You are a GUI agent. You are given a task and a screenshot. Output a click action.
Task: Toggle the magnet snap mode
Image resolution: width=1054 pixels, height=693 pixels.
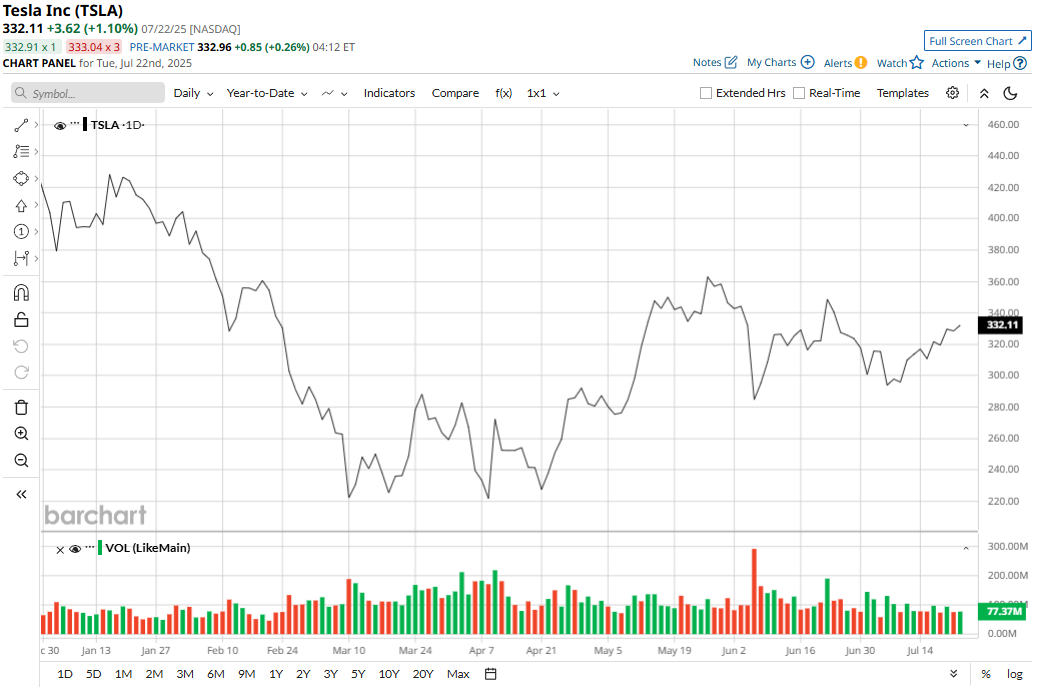tap(21, 293)
